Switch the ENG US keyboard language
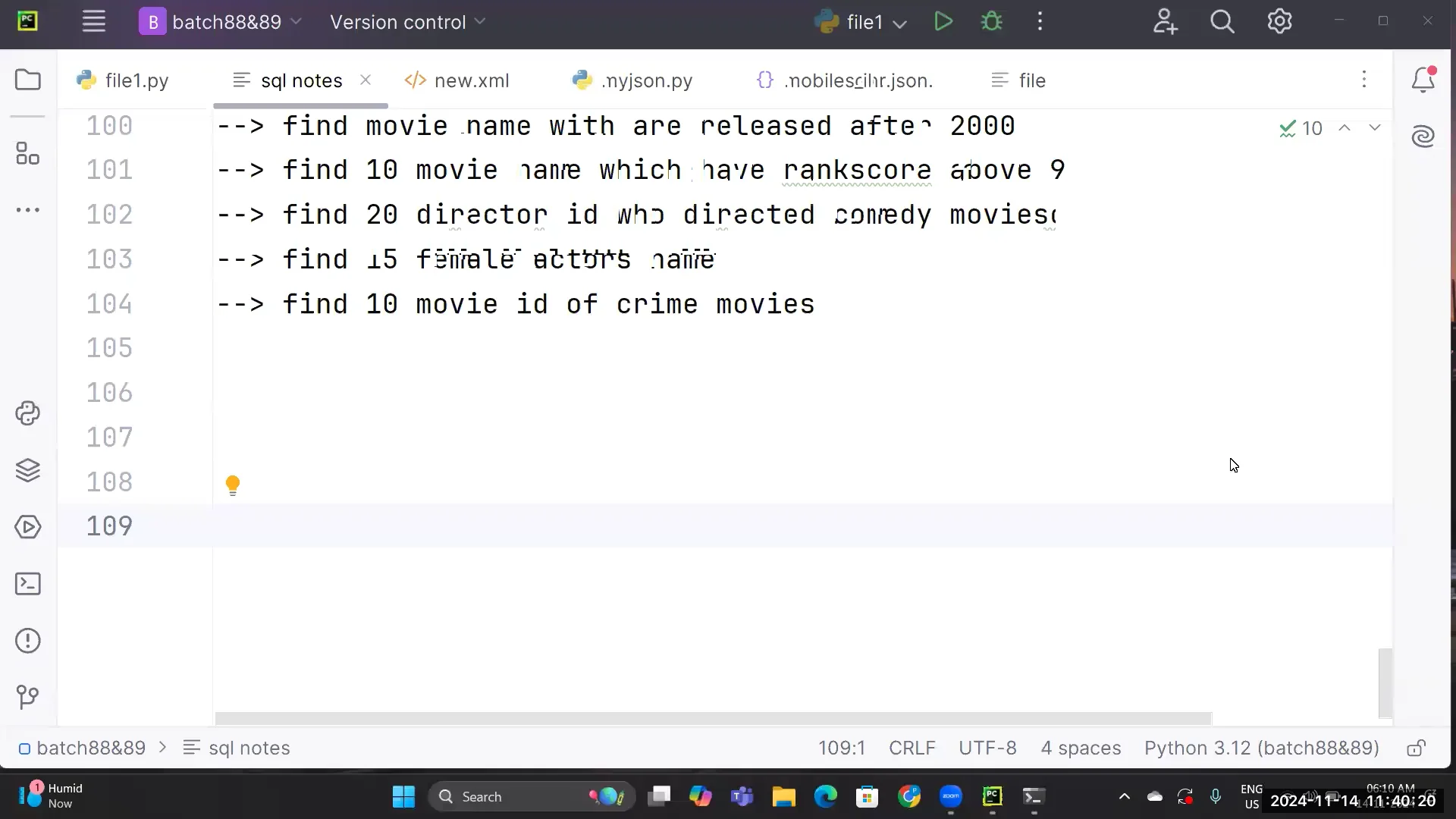Image resolution: width=1456 pixels, height=819 pixels. (x=1253, y=796)
